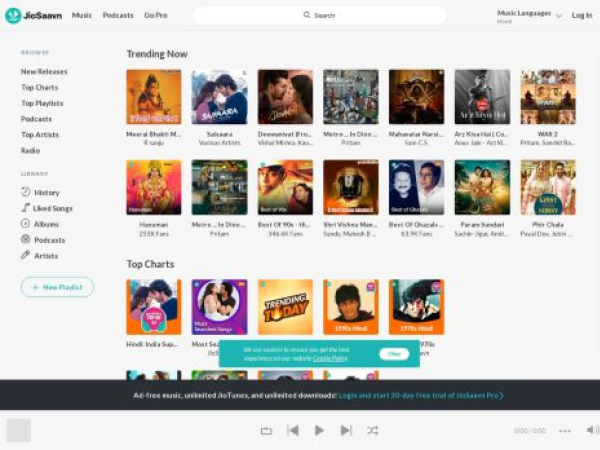Open the 1970s Hindi chart cover

click(416, 307)
